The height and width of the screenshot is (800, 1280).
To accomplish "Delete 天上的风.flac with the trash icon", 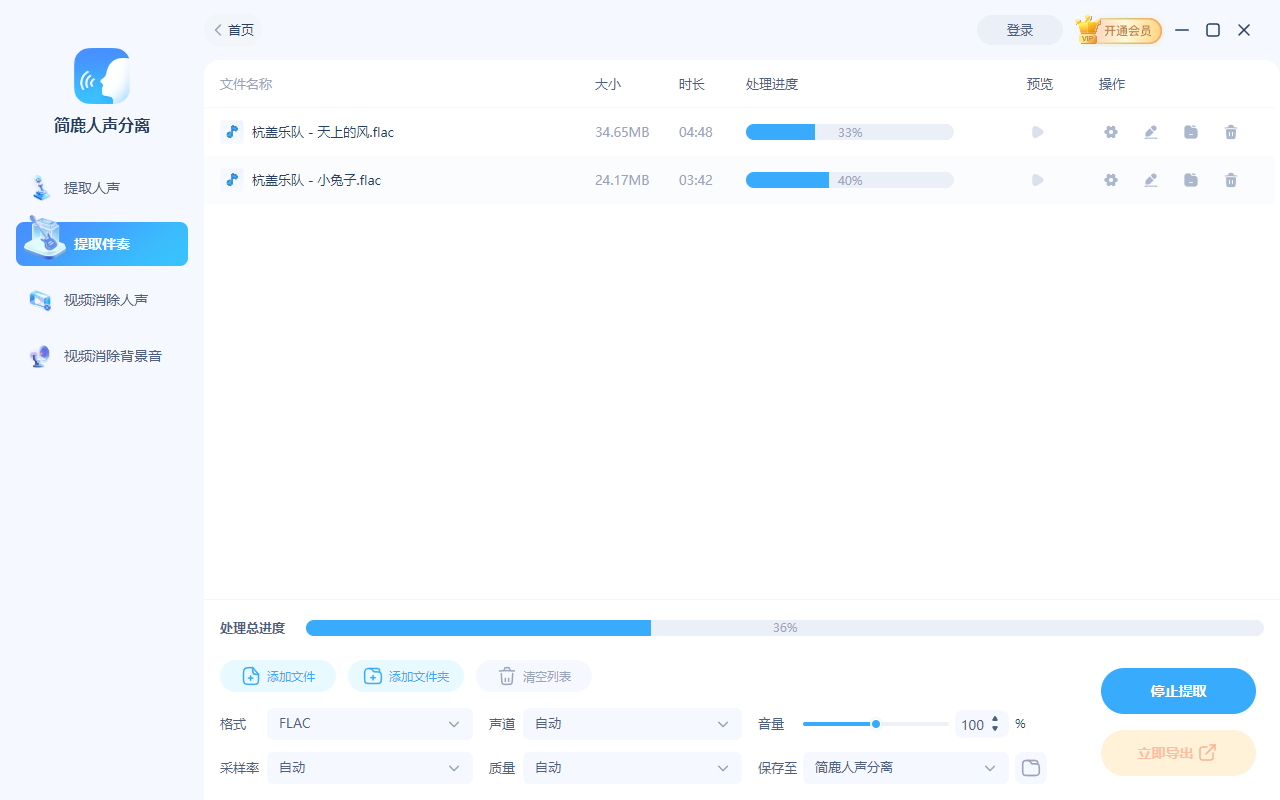I will (1230, 131).
